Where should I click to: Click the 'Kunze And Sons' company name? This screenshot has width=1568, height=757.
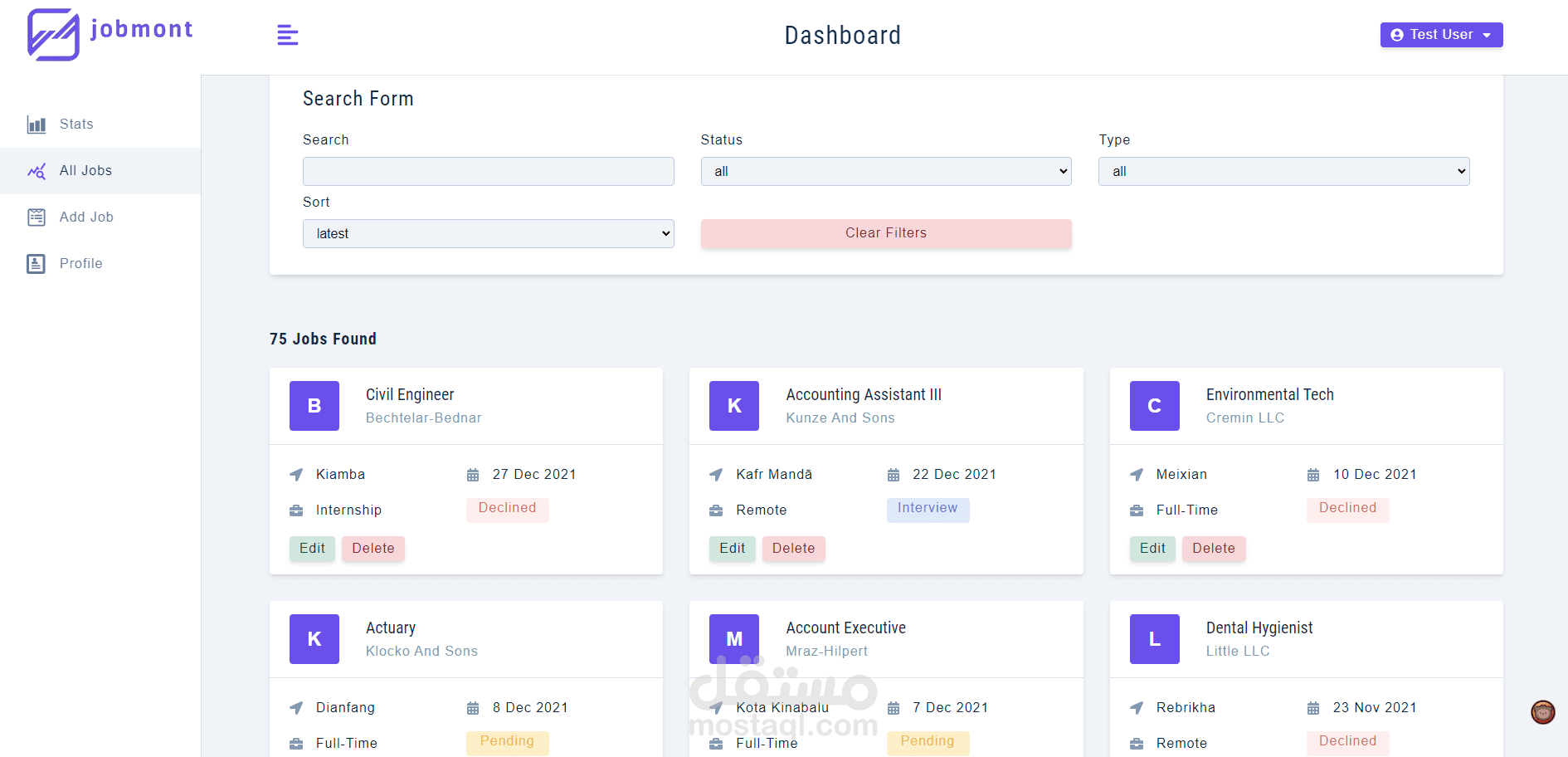[840, 418]
